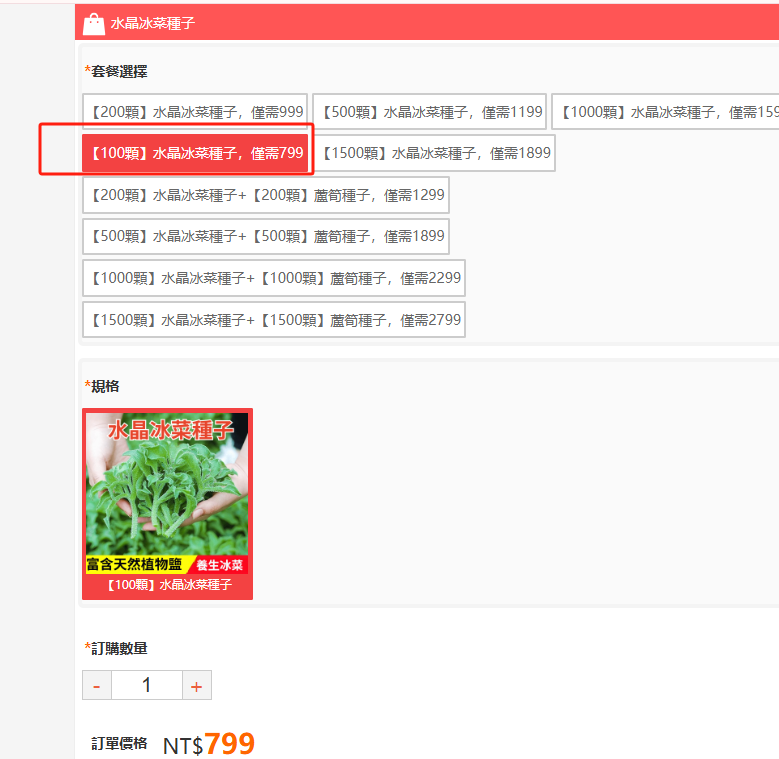Click the 水晶冰菜種子 product spec thumbnail
Viewport: 779px width, 759px height.
(x=167, y=504)
